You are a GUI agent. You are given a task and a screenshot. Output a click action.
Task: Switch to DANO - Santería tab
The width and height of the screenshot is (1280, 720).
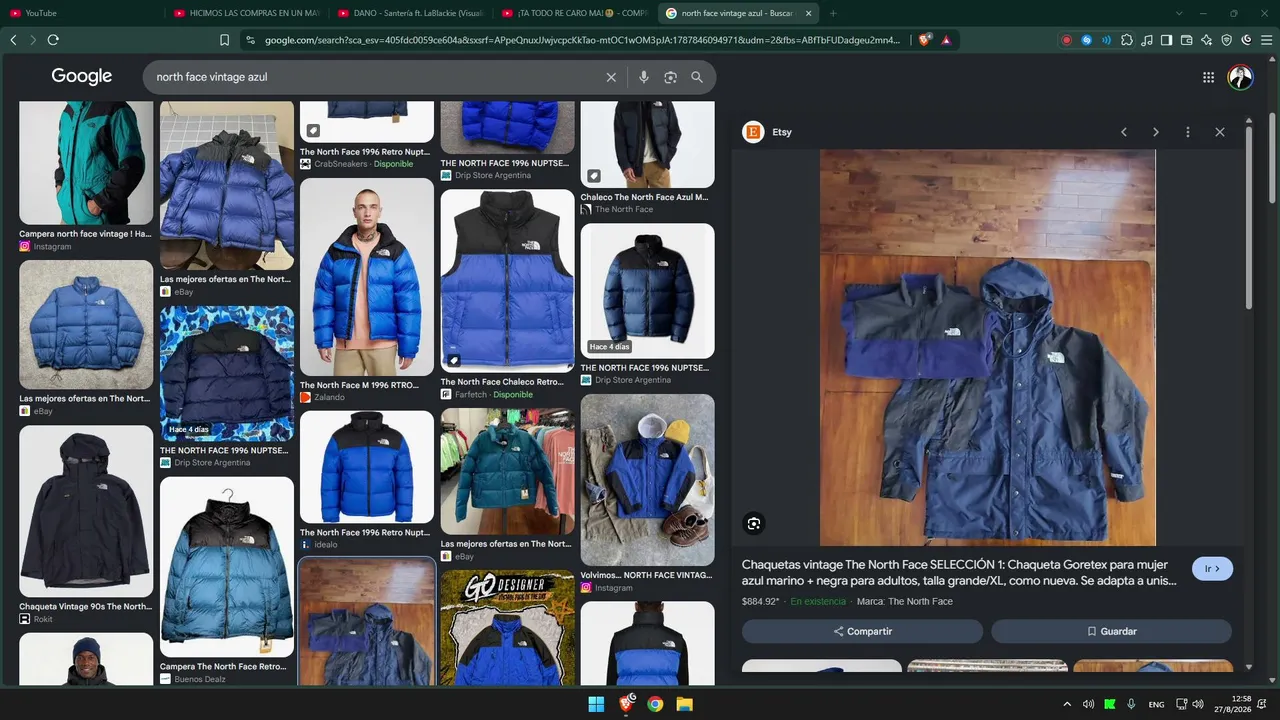(409, 13)
